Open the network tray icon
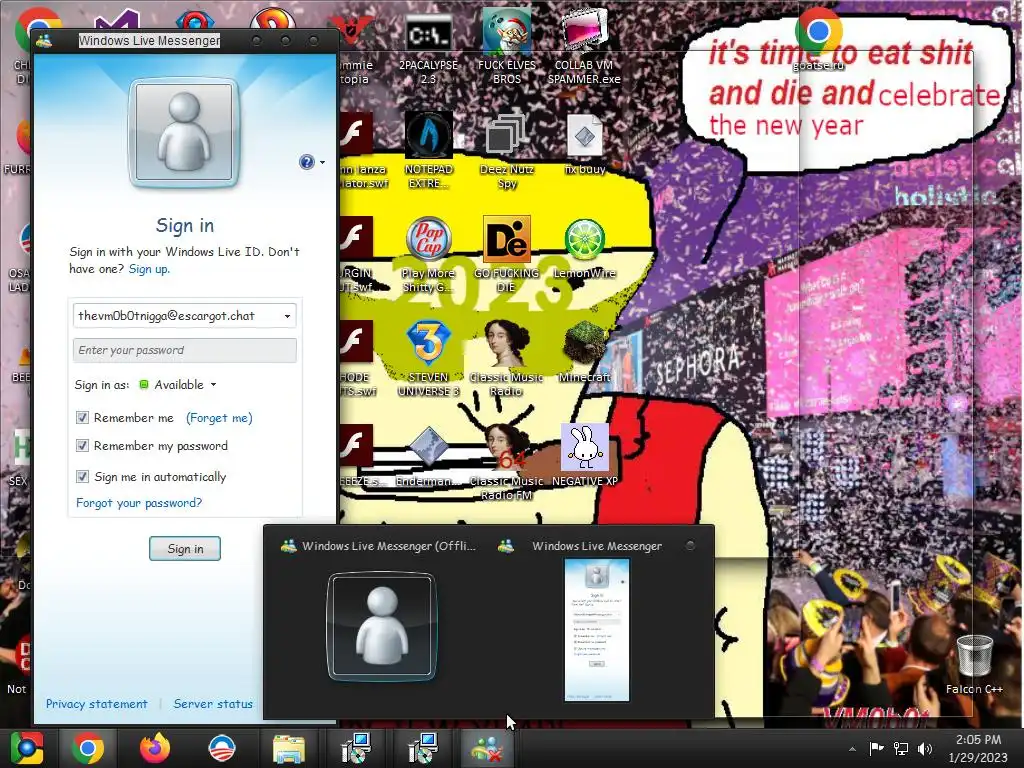Screen dimensions: 1024x768 pyautogui.click(x=901, y=748)
